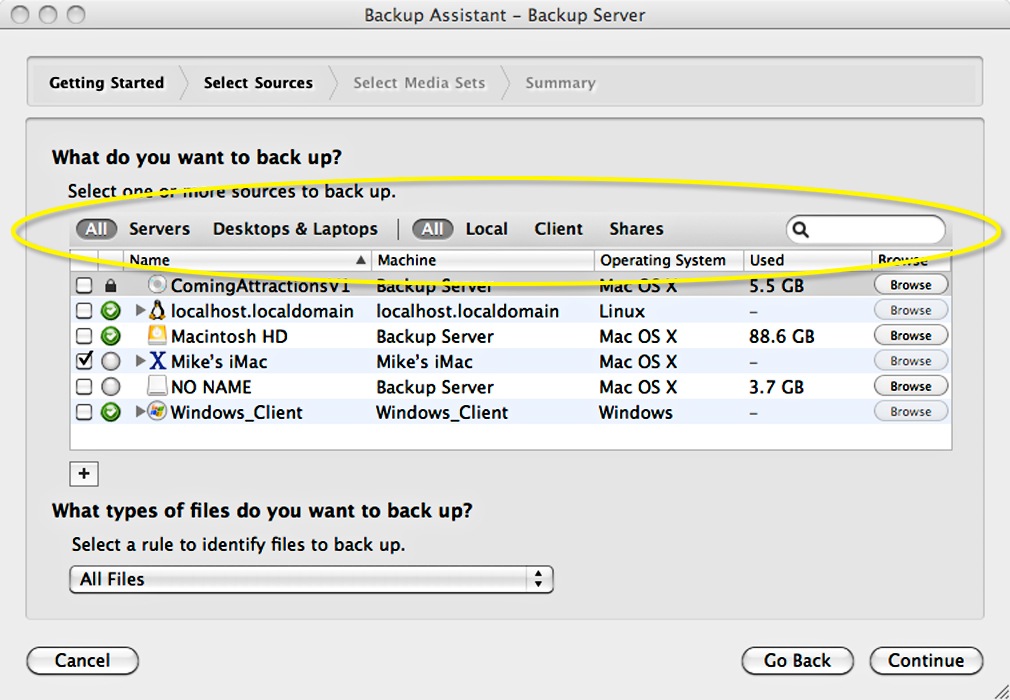Click the disc icon of ComingAttractionsV1

tap(157, 284)
